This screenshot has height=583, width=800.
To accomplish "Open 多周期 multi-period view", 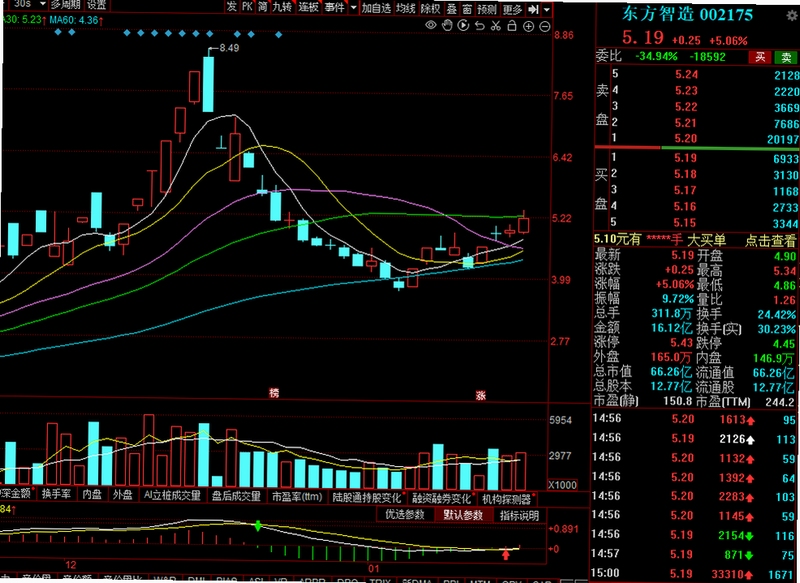I will (66, 5).
